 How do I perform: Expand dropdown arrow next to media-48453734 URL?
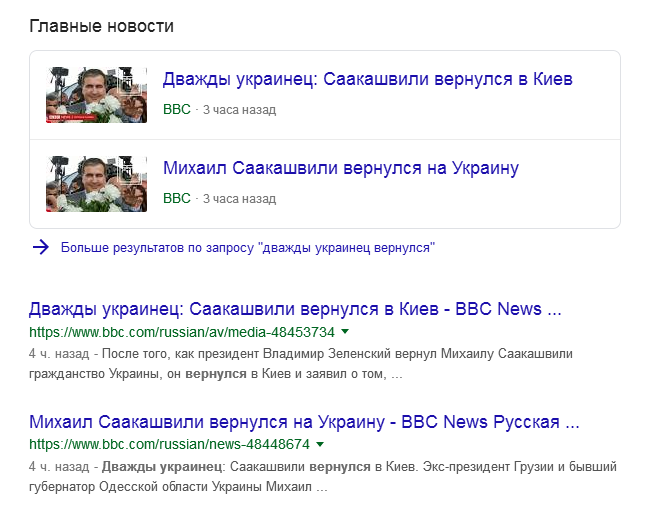click(x=345, y=332)
